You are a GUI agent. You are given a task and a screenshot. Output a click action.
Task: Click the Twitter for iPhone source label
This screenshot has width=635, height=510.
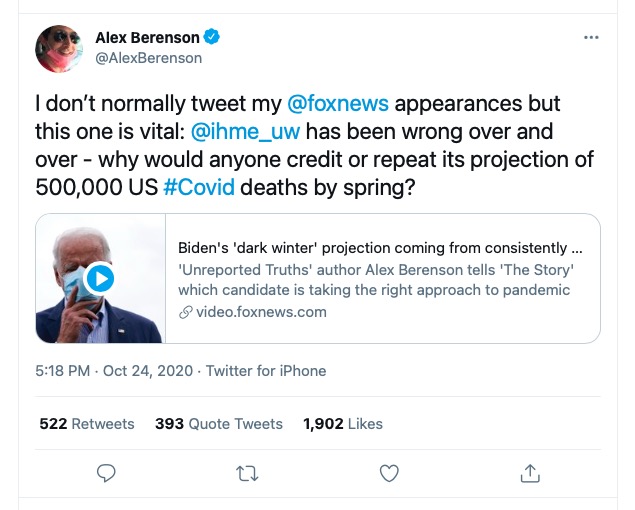tap(266, 371)
